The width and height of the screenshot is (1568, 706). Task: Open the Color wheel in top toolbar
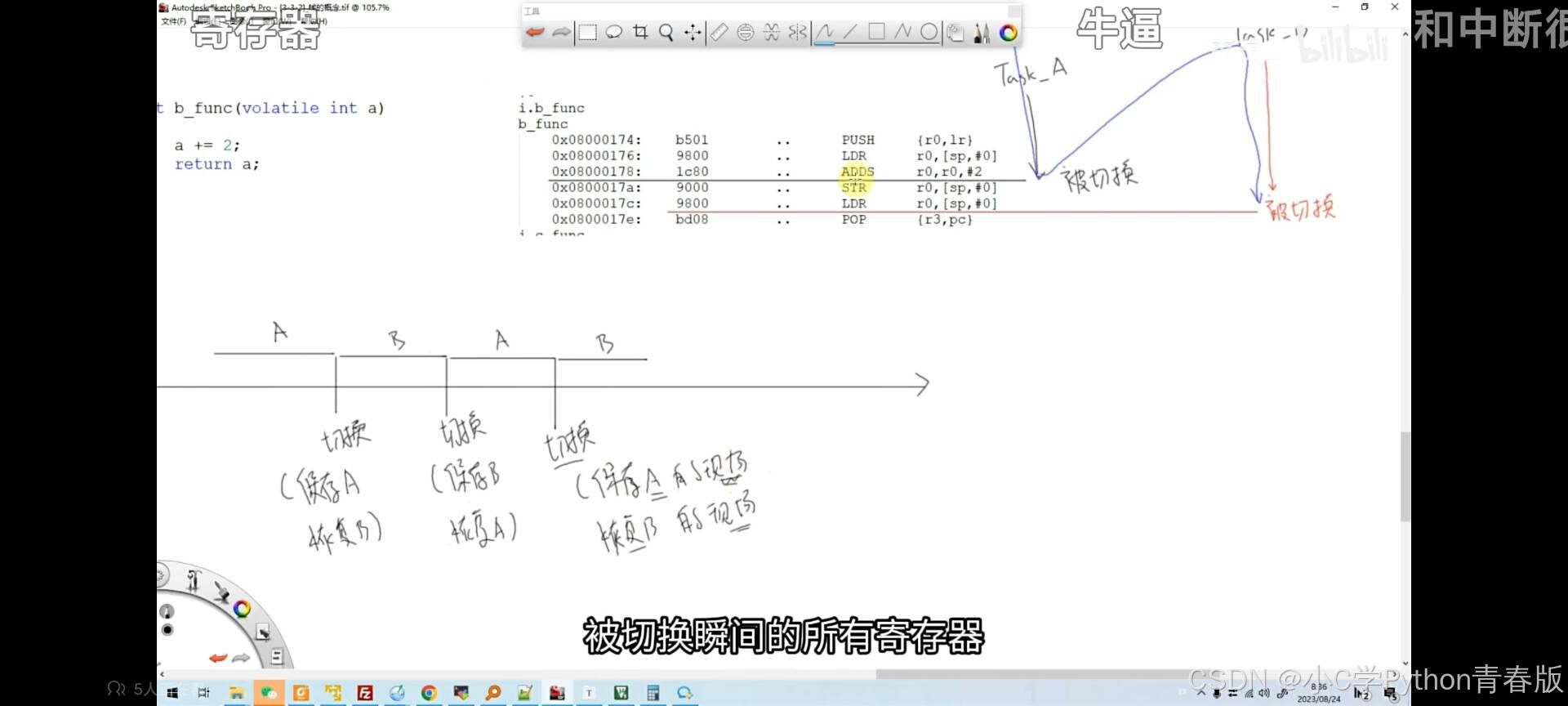(1009, 33)
